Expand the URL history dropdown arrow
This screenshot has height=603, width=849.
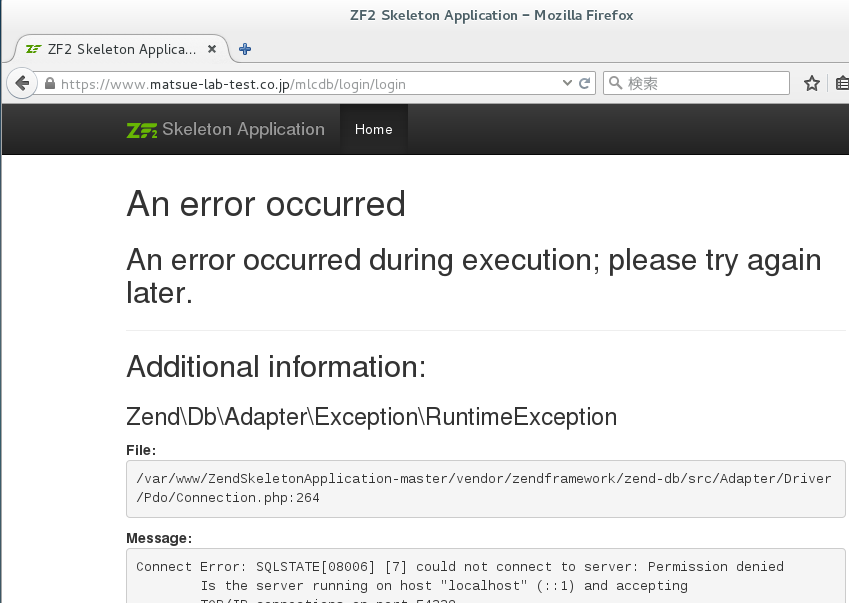click(x=567, y=84)
